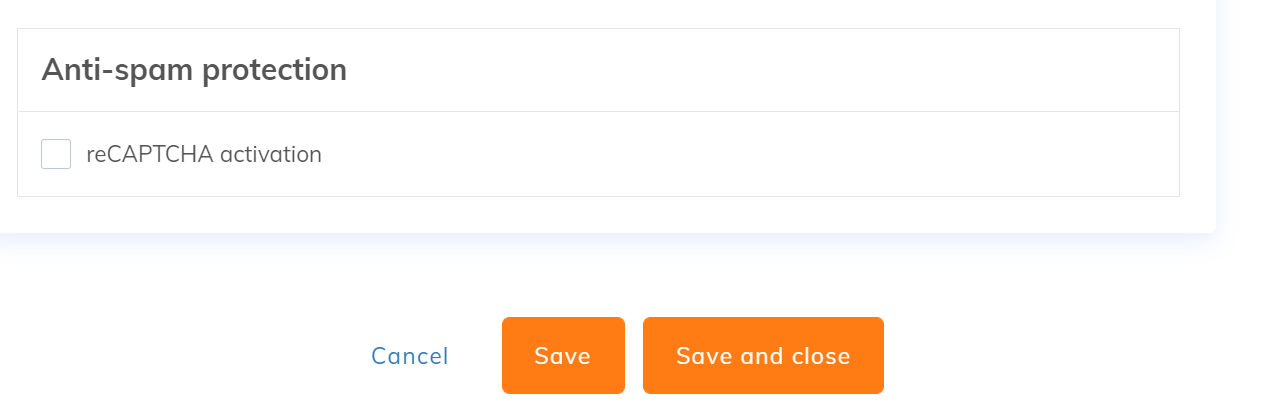Image resolution: width=1270 pixels, height=417 pixels.
Task: Click the Save and close button
Action: (763, 356)
